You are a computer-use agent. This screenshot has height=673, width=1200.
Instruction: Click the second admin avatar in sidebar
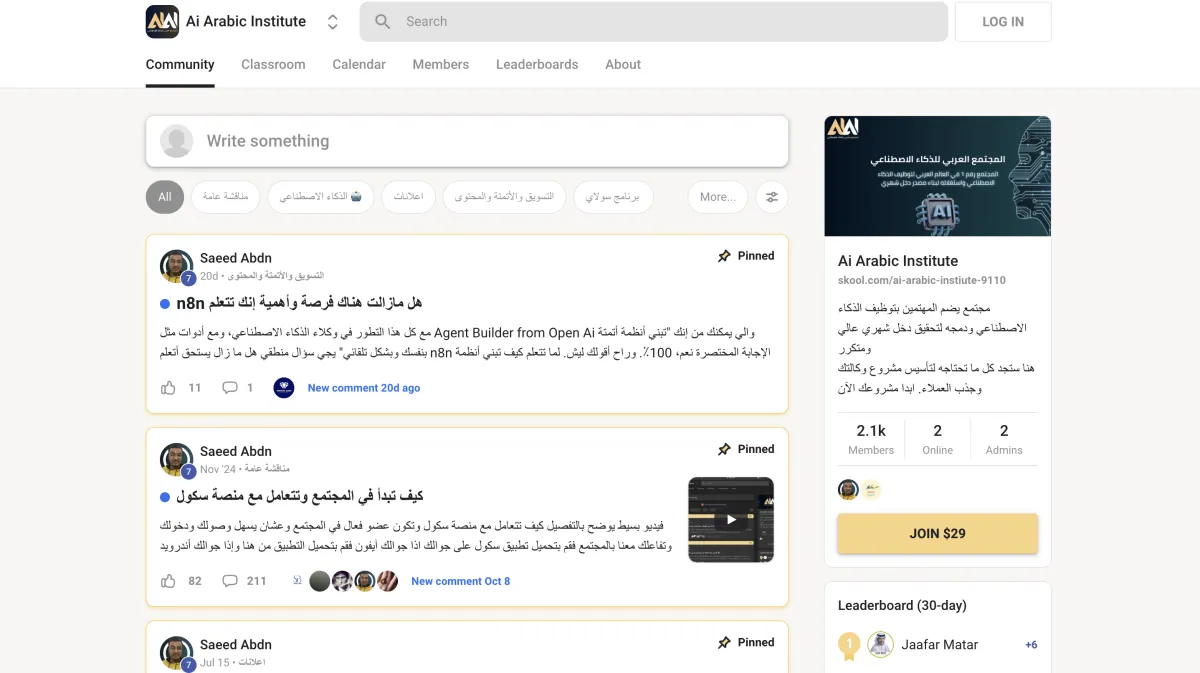click(x=871, y=489)
